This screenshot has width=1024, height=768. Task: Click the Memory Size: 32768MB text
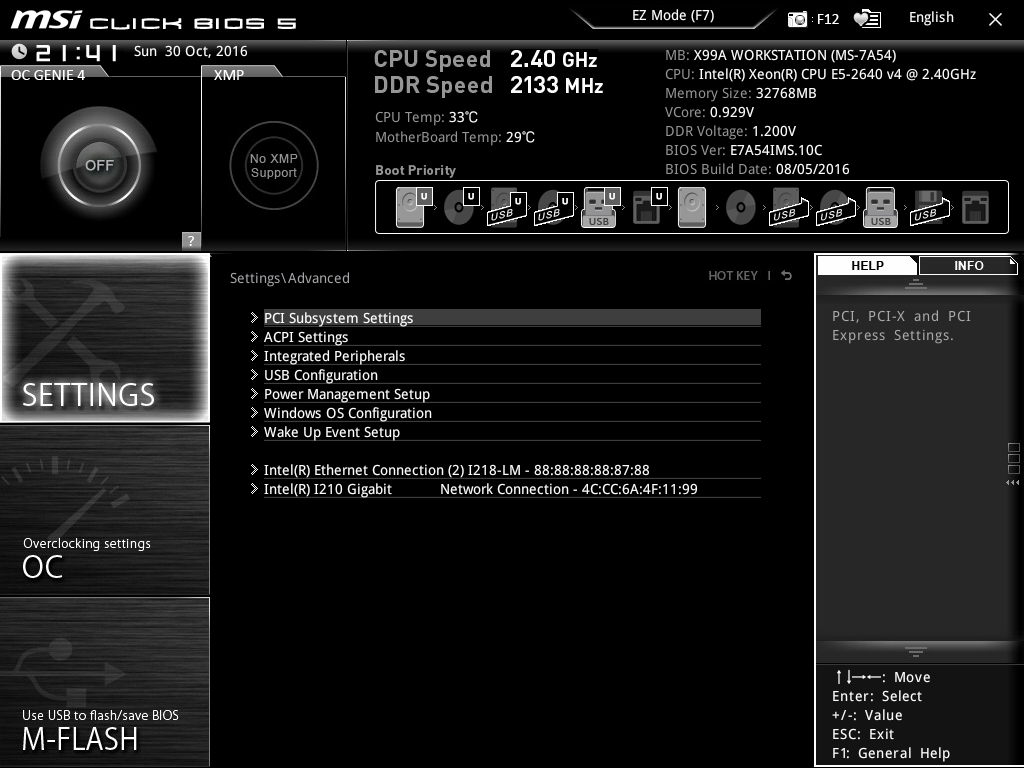click(741, 93)
